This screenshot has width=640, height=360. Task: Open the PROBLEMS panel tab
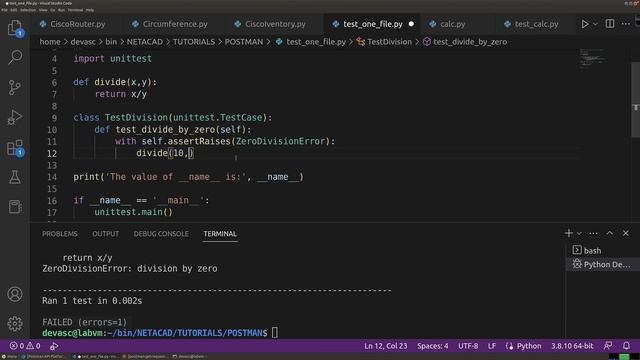(60, 234)
